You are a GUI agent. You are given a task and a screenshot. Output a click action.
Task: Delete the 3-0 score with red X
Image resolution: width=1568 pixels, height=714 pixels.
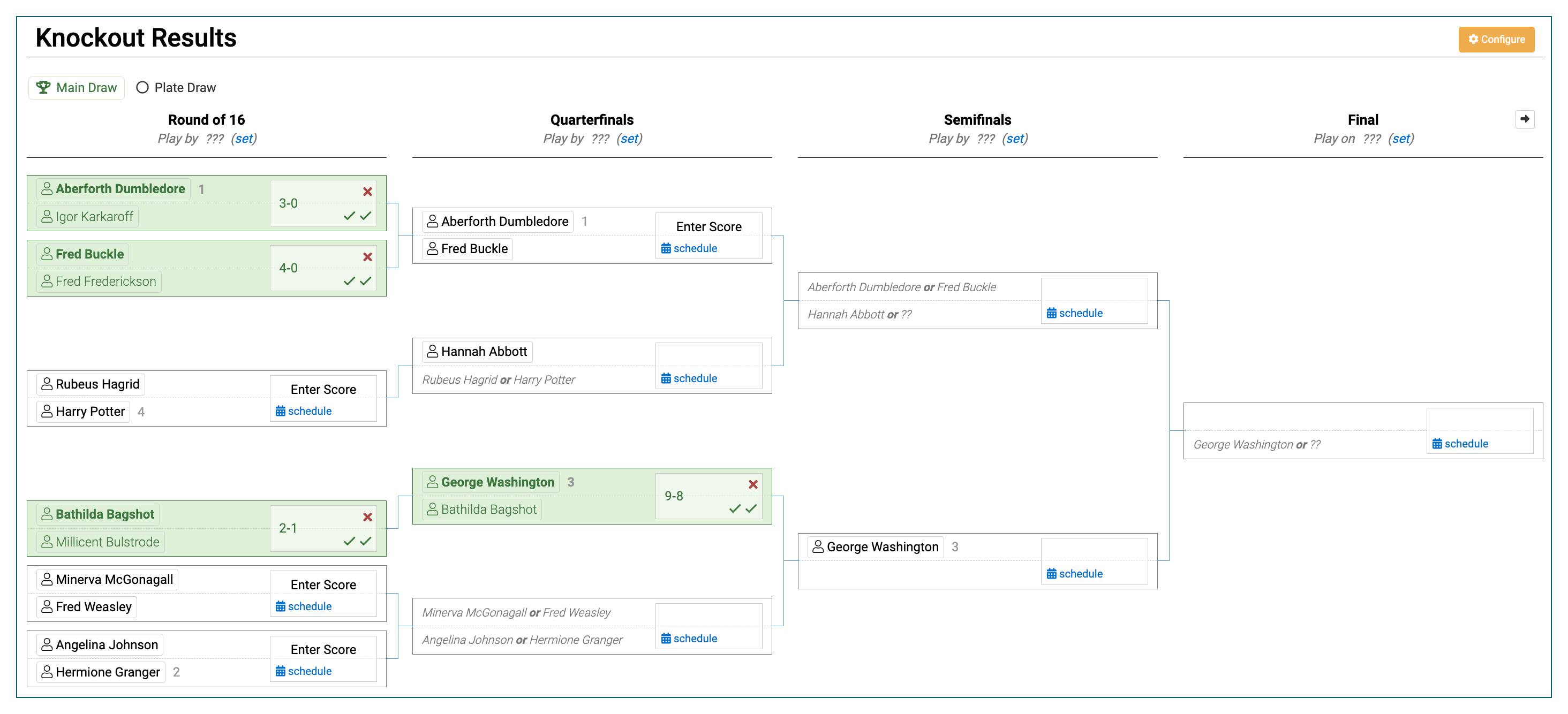[x=367, y=192]
